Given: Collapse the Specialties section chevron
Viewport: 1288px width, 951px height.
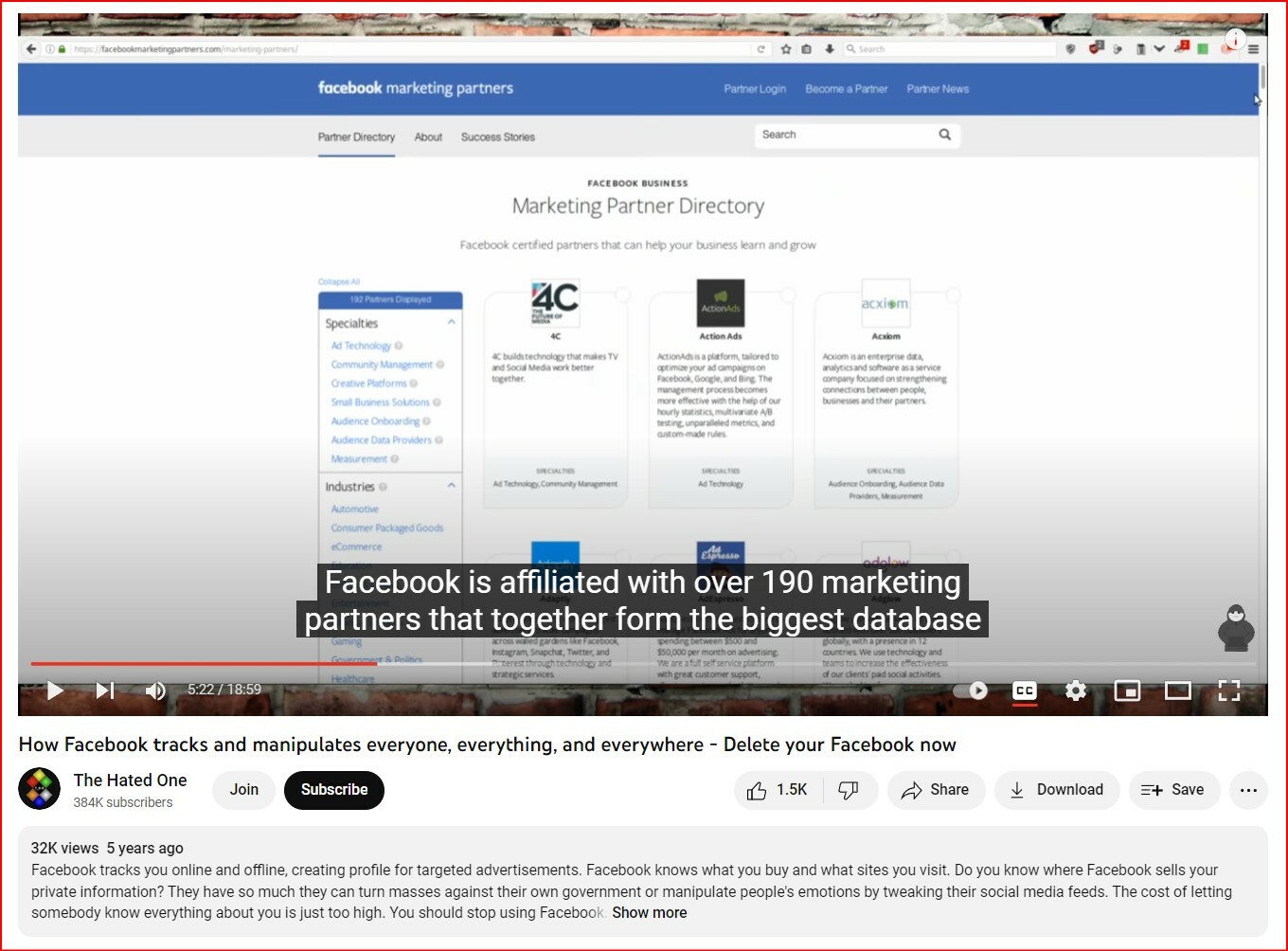Looking at the screenshot, I should (452, 323).
